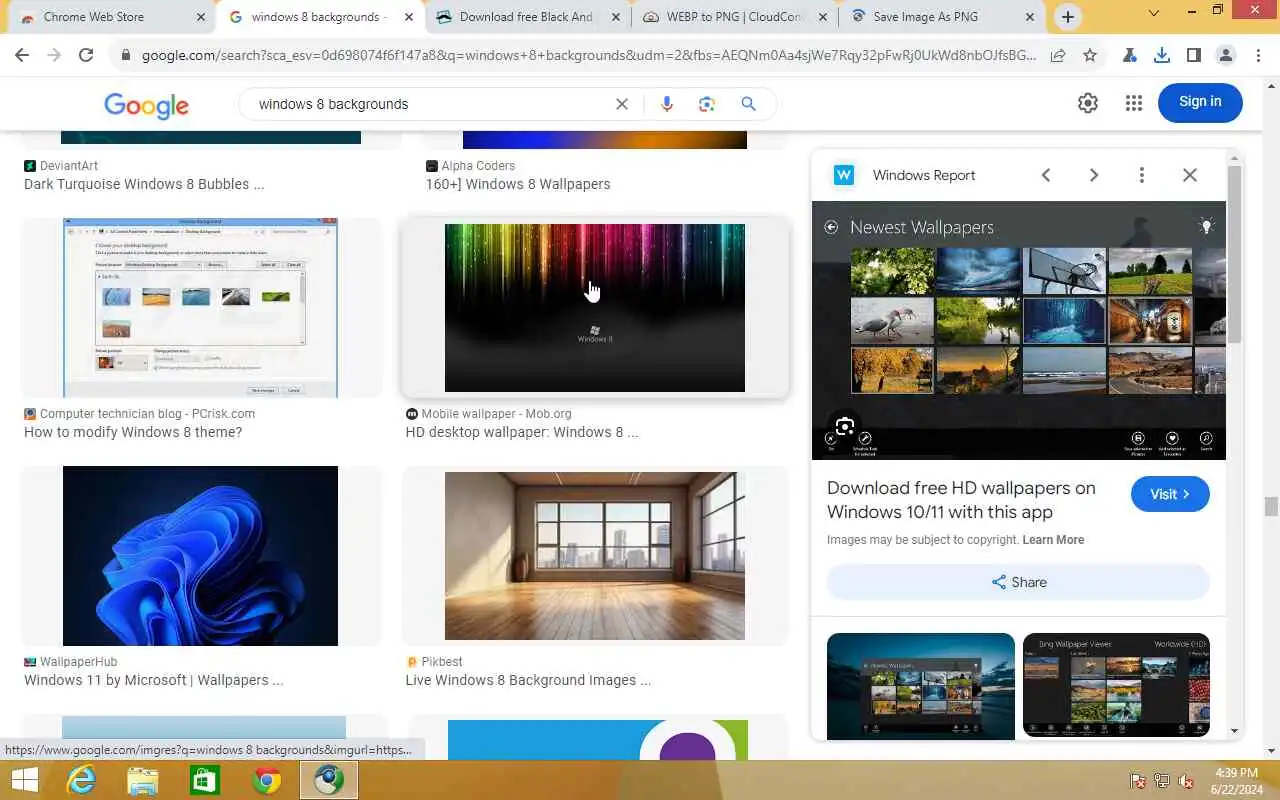The image size is (1280, 800).
Task: Switch to Download free Black And tab
Action: pyautogui.click(x=526, y=17)
